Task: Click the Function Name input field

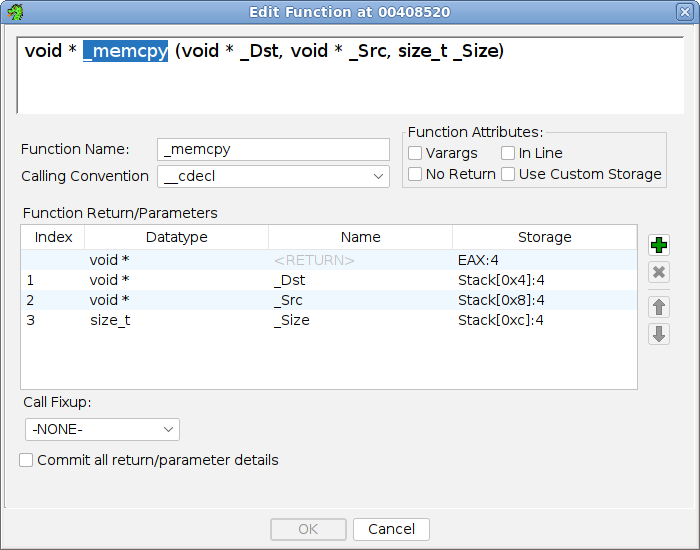Action: pyautogui.click(x=273, y=149)
